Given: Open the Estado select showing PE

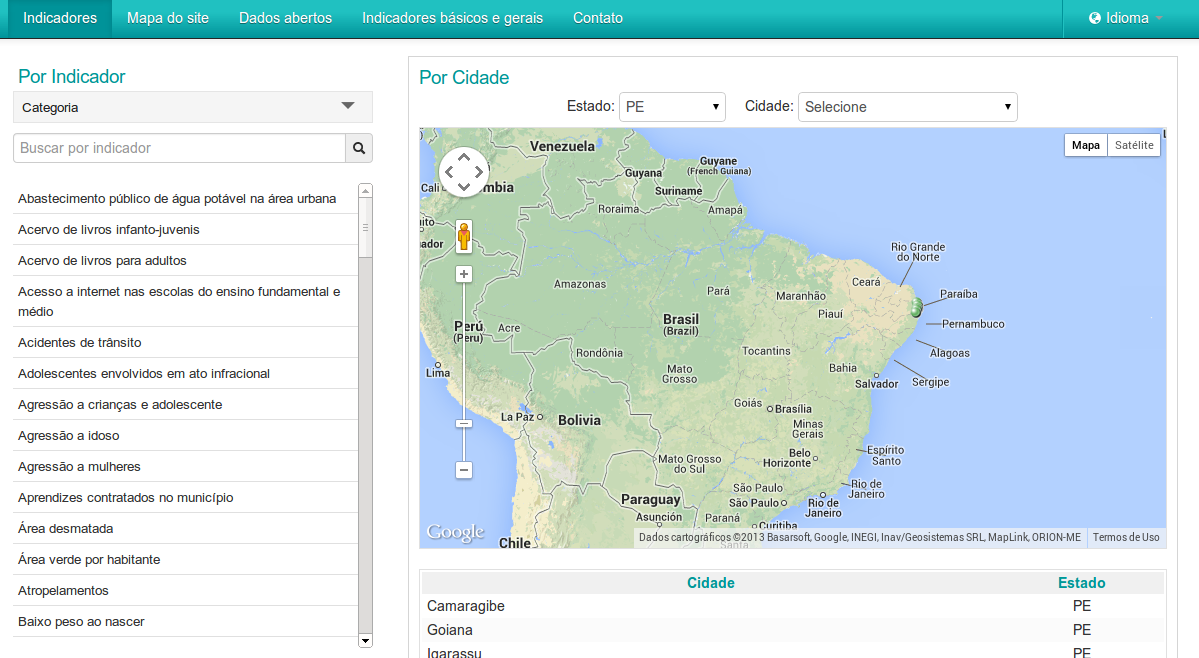Looking at the screenshot, I should 671,107.
